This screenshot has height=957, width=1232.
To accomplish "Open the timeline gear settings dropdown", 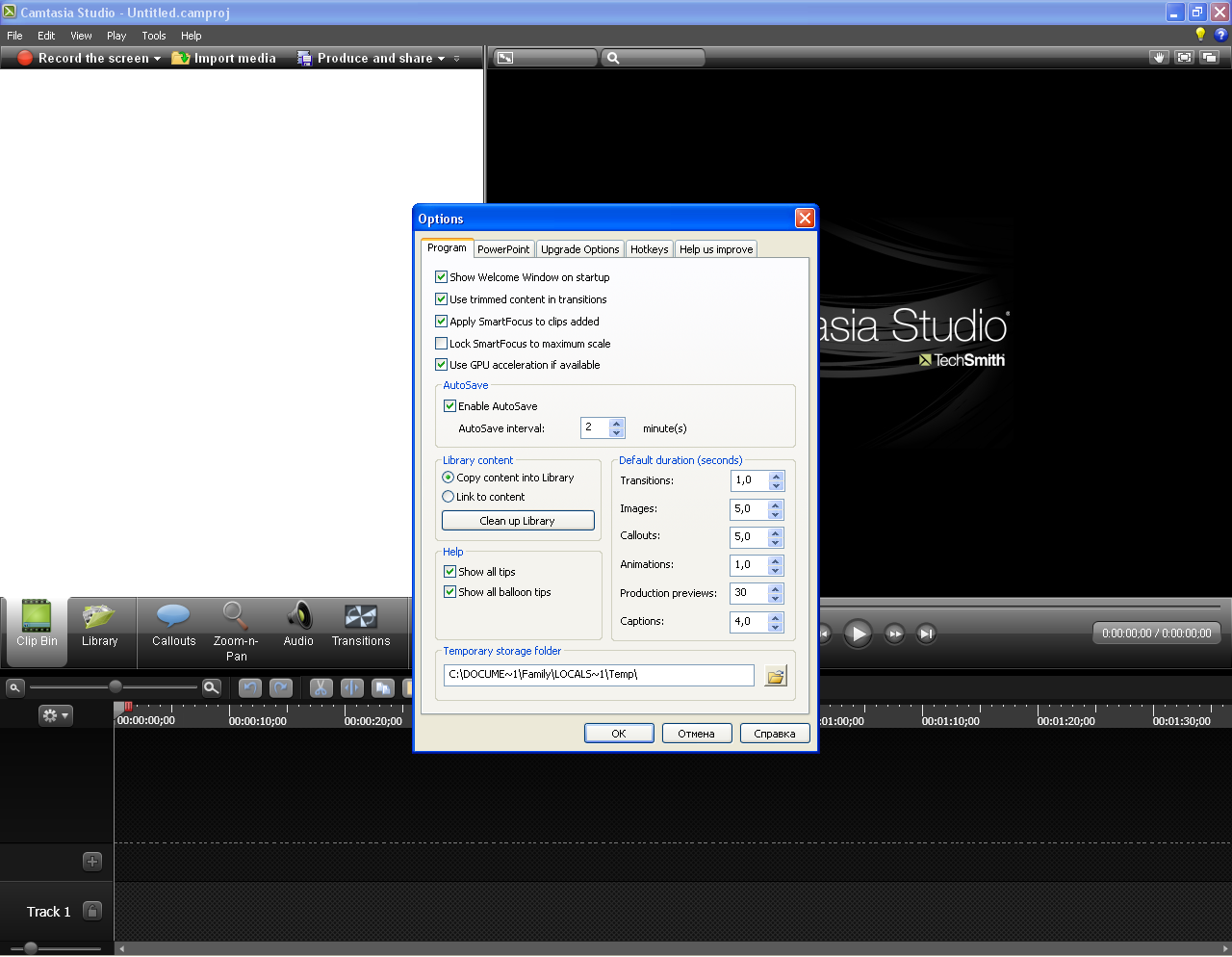I will point(55,715).
